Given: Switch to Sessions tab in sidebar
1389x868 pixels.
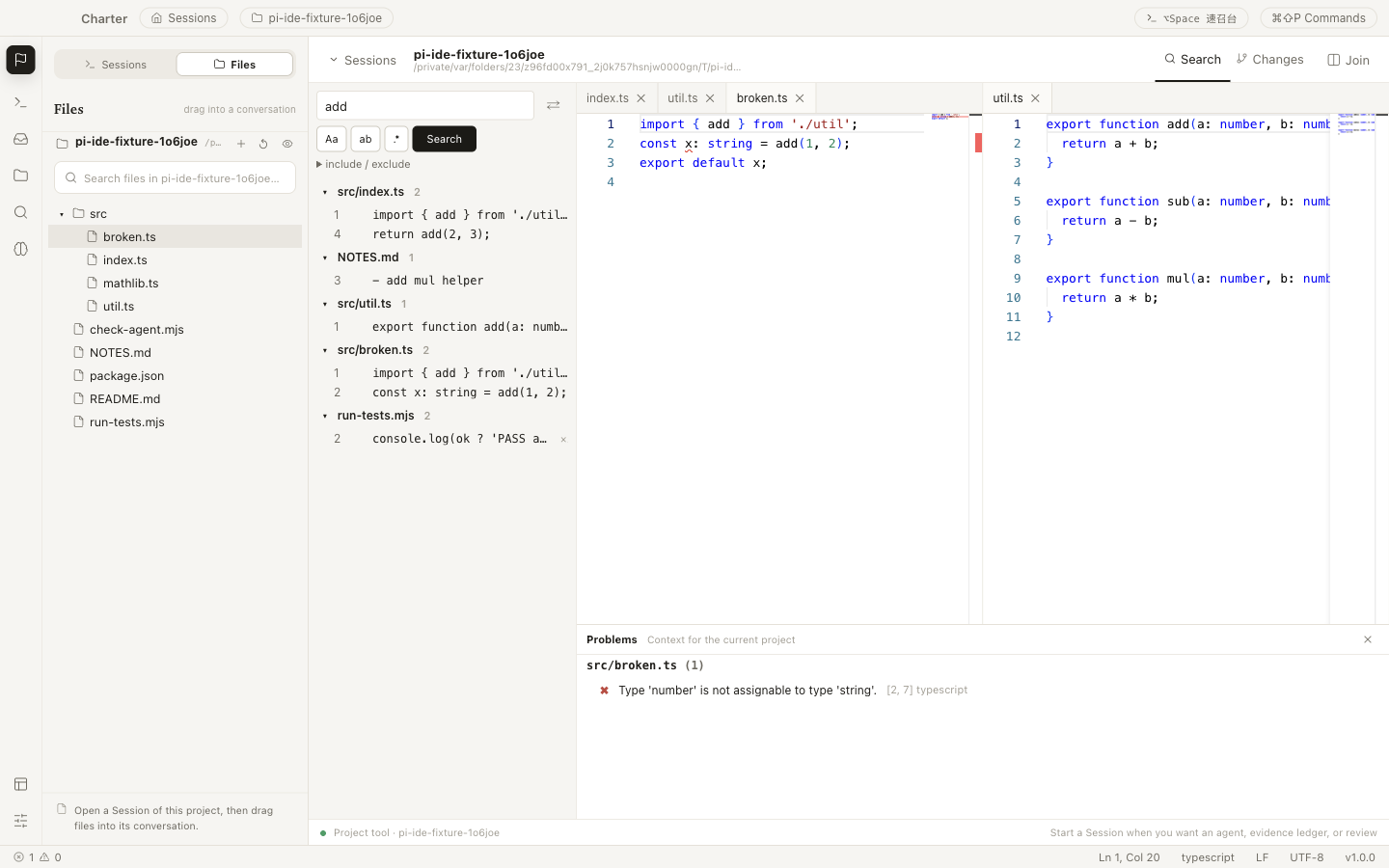Looking at the screenshot, I should tap(116, 65).
